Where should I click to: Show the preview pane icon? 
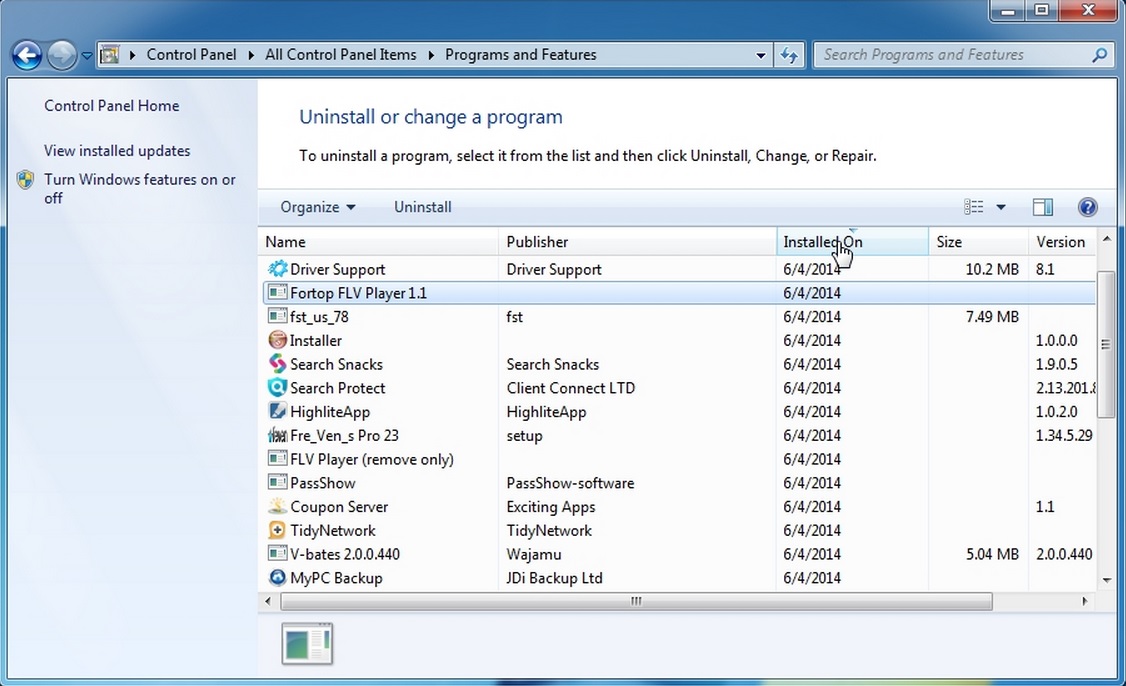click(x=1043, y=207)
